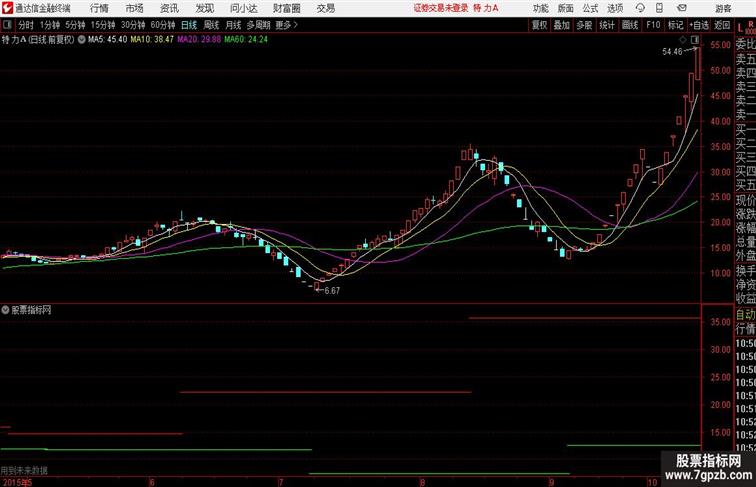Open the 行情 menu
Image resolution: width=756 pixels, height=487 pixels.
coord(99,8)
